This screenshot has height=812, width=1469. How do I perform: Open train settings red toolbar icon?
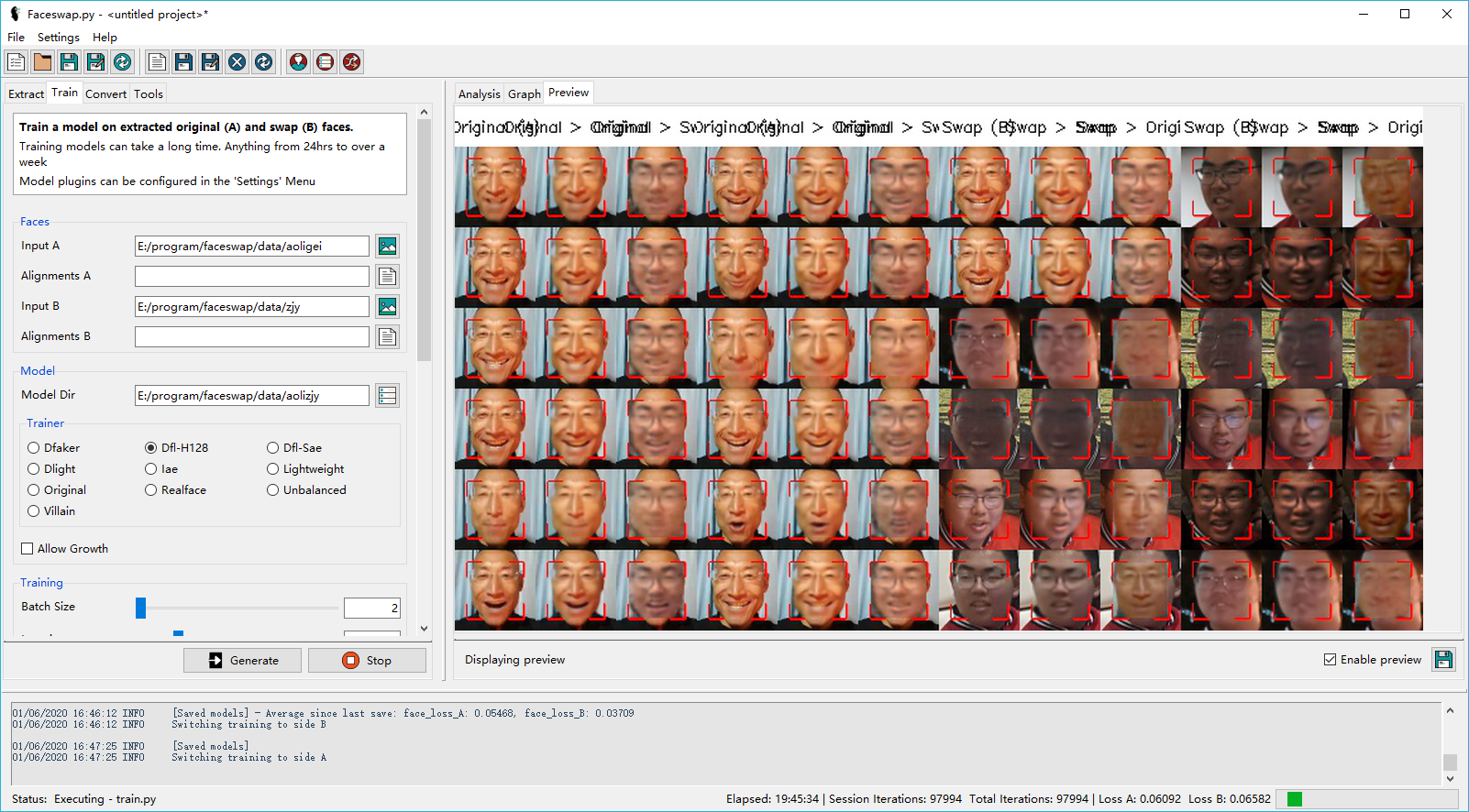[x=325, y=61]
